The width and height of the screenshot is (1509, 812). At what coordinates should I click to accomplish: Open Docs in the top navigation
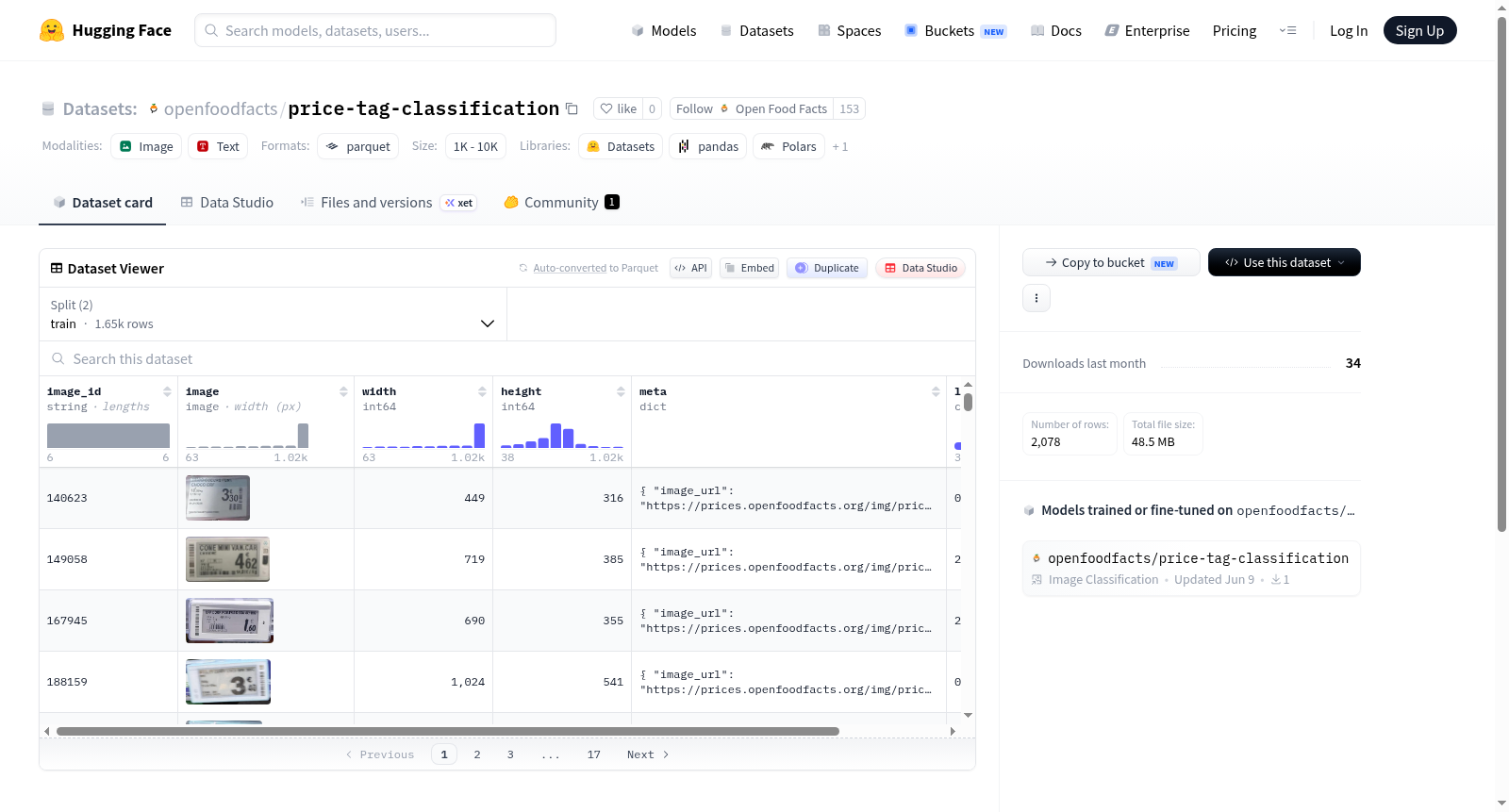(1056, 30)
